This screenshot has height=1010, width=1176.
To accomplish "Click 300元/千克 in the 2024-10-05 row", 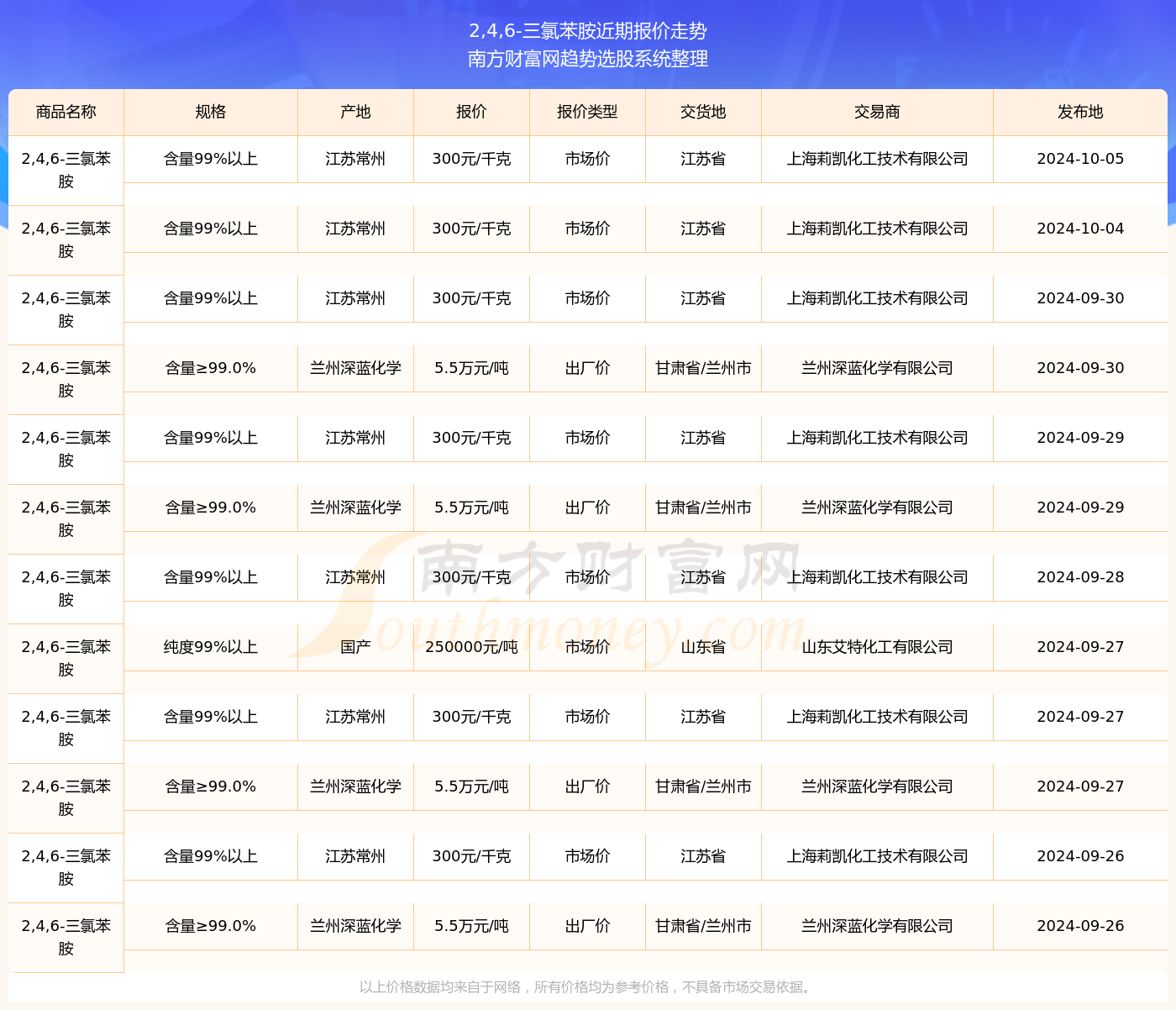I will coord(472,159).
